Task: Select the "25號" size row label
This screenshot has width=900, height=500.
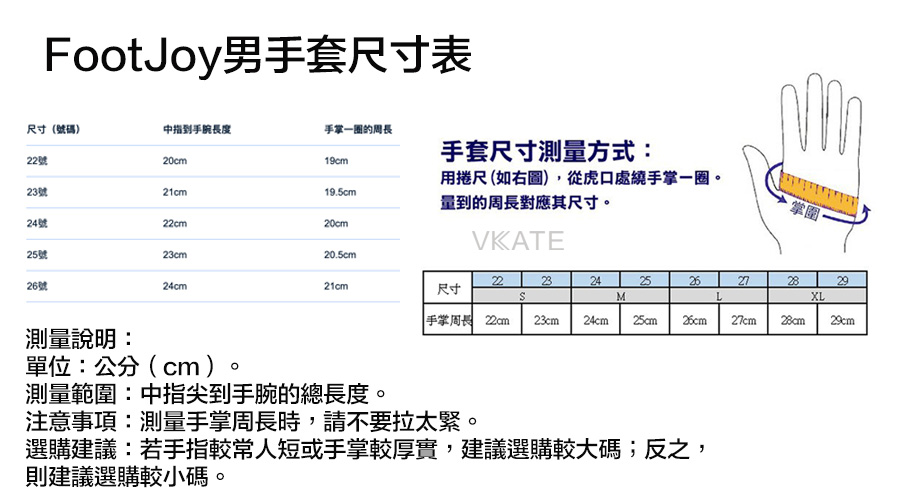Action: click(37, 255)
